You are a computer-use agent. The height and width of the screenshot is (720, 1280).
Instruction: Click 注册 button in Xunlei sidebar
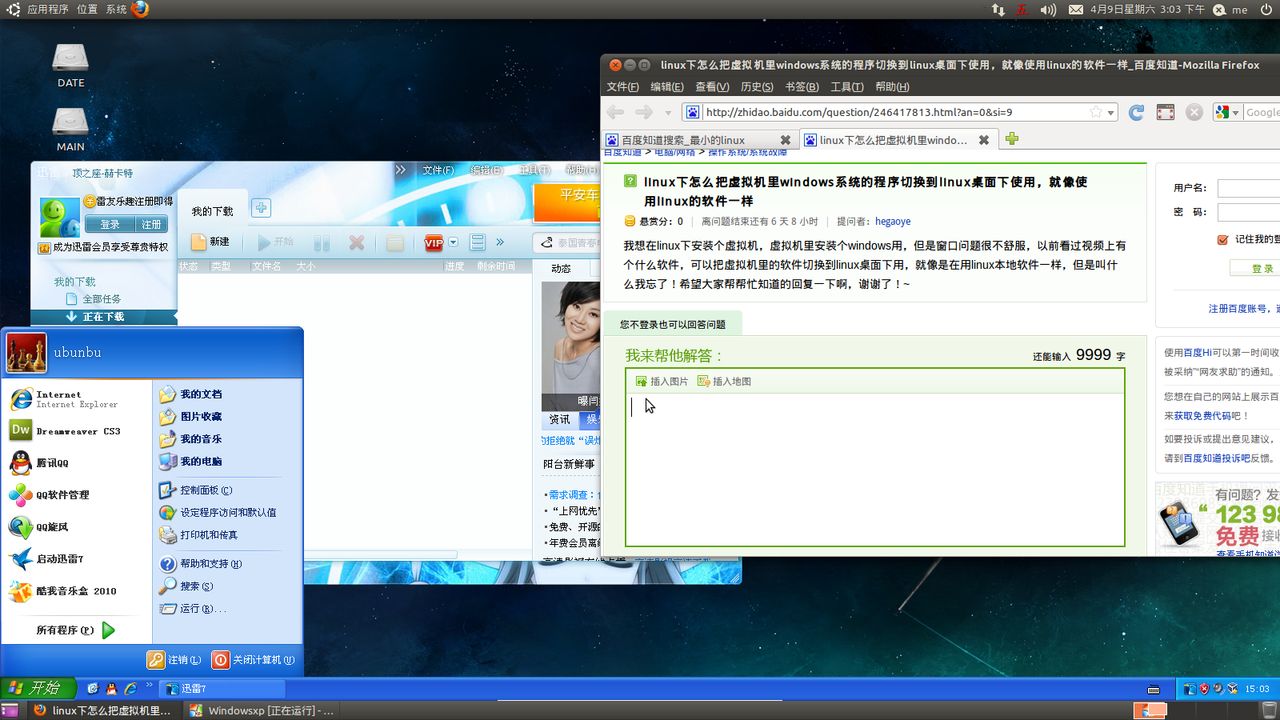point(151,224)
